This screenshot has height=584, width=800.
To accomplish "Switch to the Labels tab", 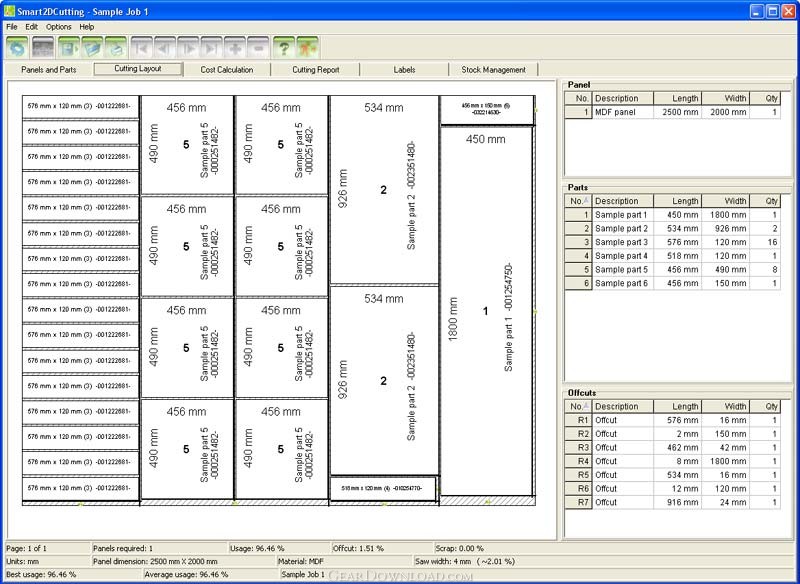I will coord(404,69).
